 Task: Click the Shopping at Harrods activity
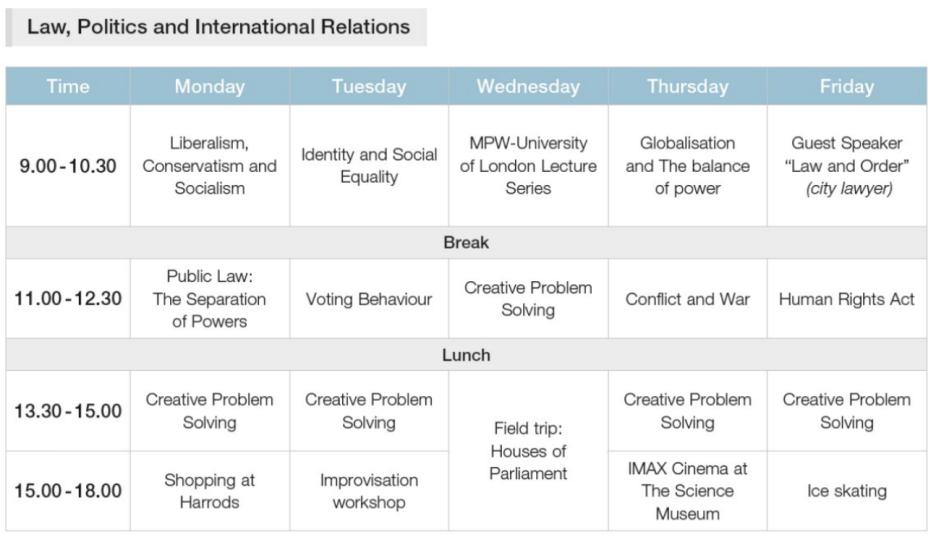point(209,491)
